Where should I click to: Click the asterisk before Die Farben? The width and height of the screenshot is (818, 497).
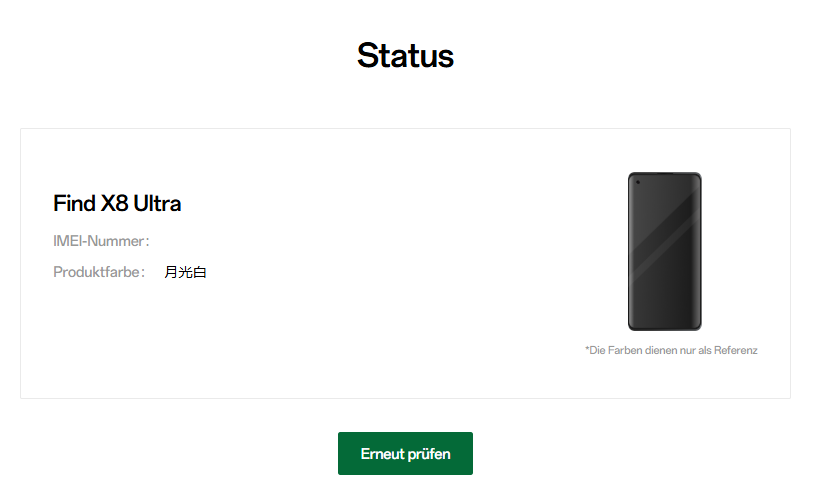click(587, 350)
